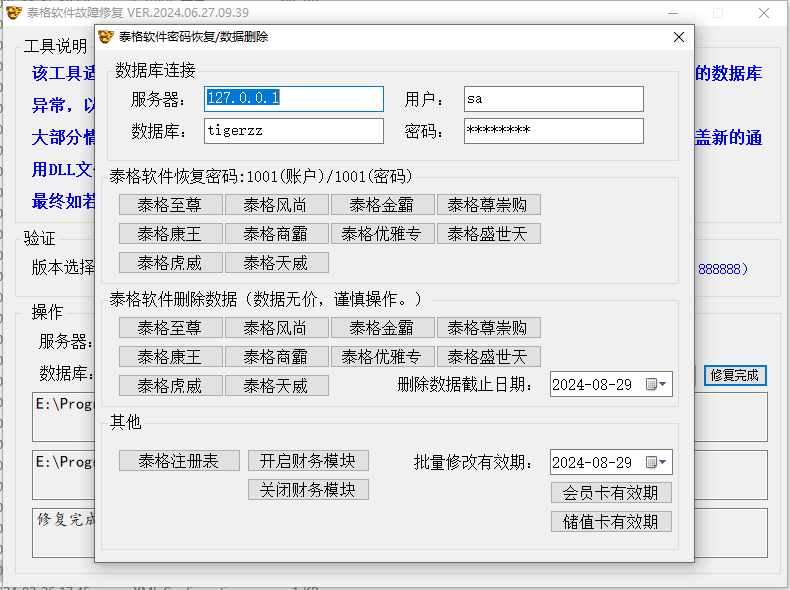Open the 删除数据截止日期 calendar dropdown
This screenshot has width=790, height=590.
point(660,385)
